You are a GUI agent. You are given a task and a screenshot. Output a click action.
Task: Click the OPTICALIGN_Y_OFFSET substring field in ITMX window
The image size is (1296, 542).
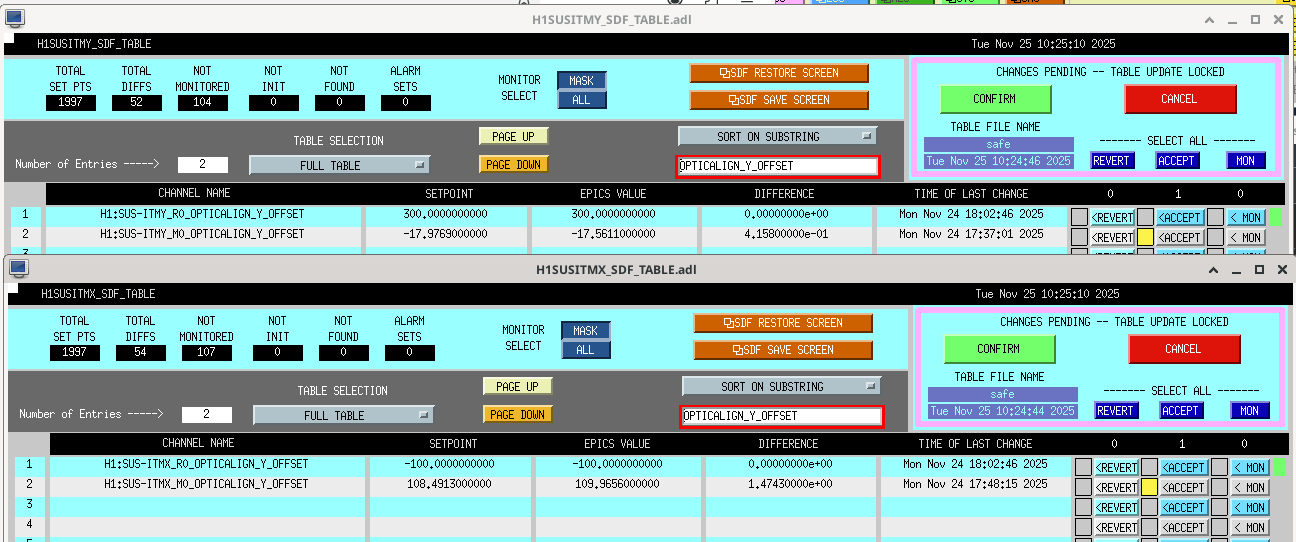[782, 416]
